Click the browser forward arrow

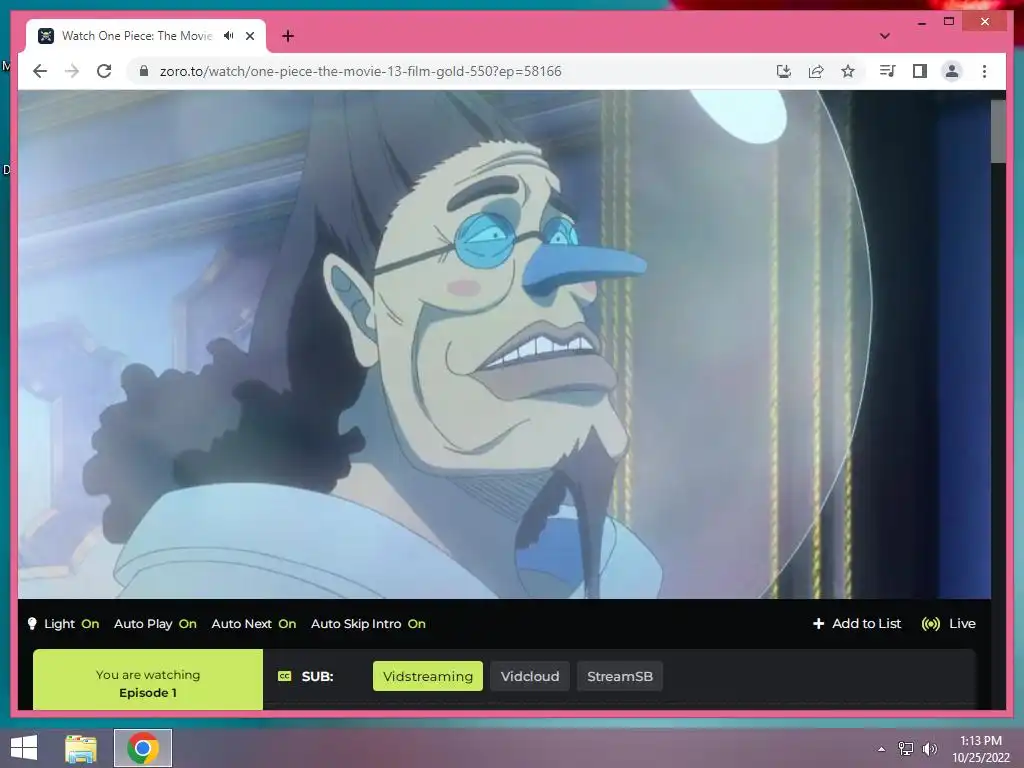(72, 71)
